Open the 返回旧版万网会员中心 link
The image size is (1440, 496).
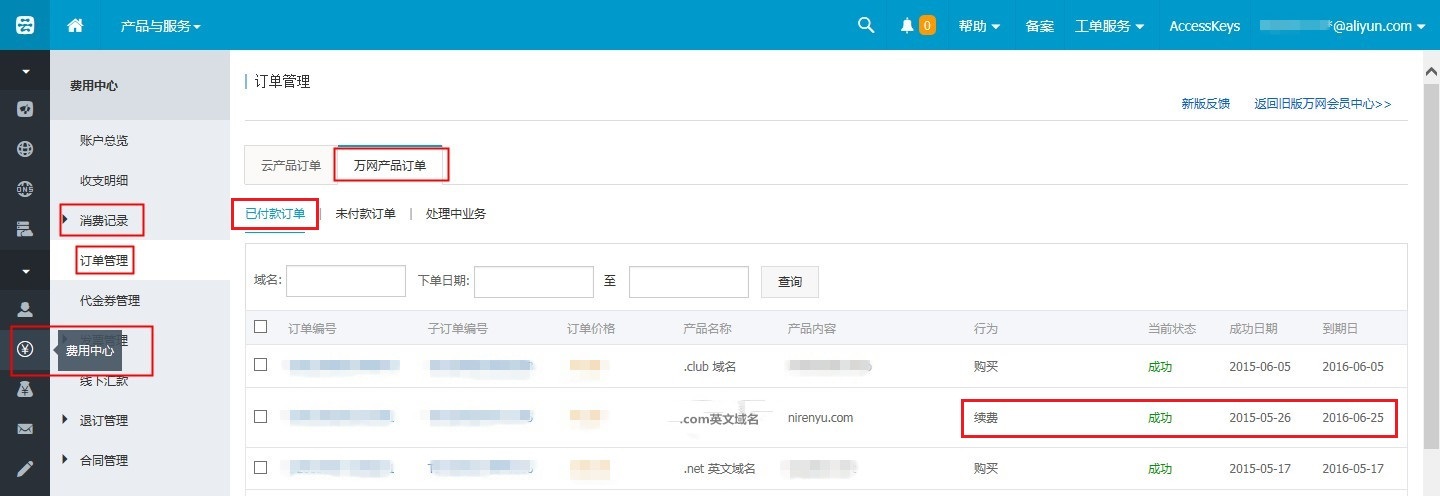pyautogui.click(x=1323, y=103)
